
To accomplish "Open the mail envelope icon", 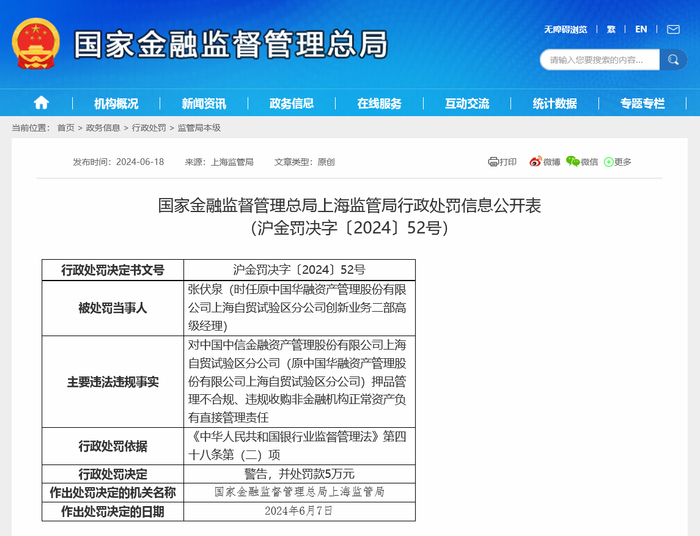I will click(x=673, y=29).
